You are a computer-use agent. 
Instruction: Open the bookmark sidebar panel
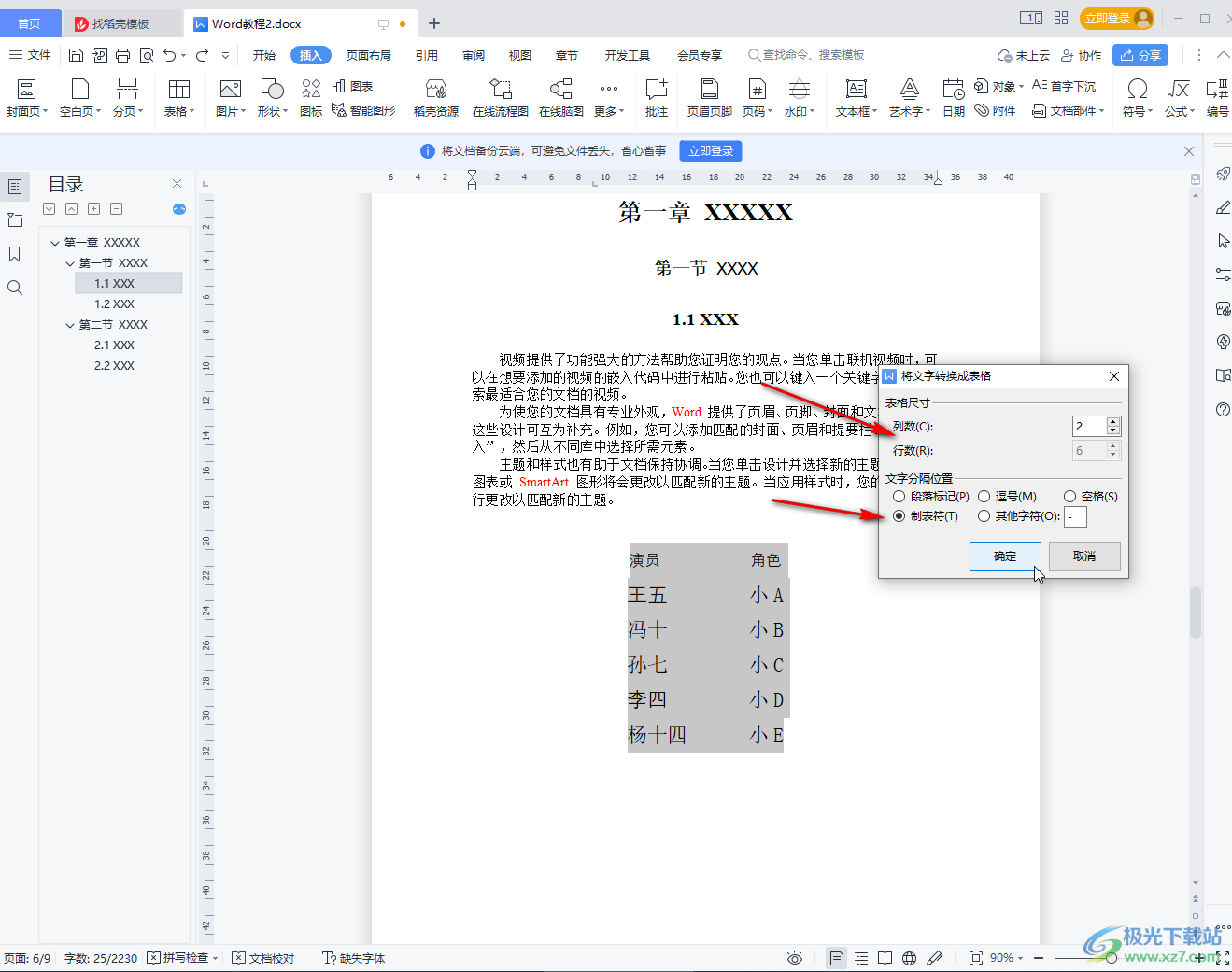pyautogui.click(x=15, y=254)
